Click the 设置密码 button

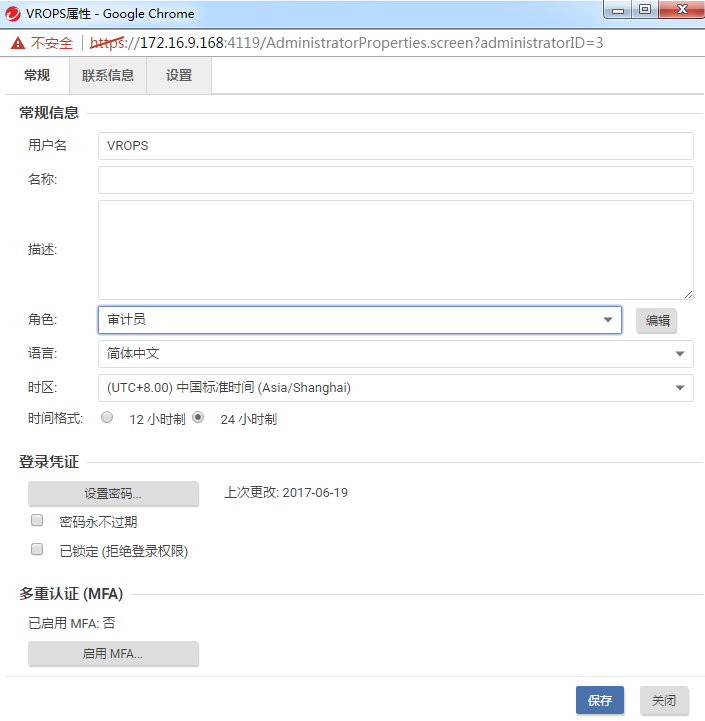(x=113, y=494)
